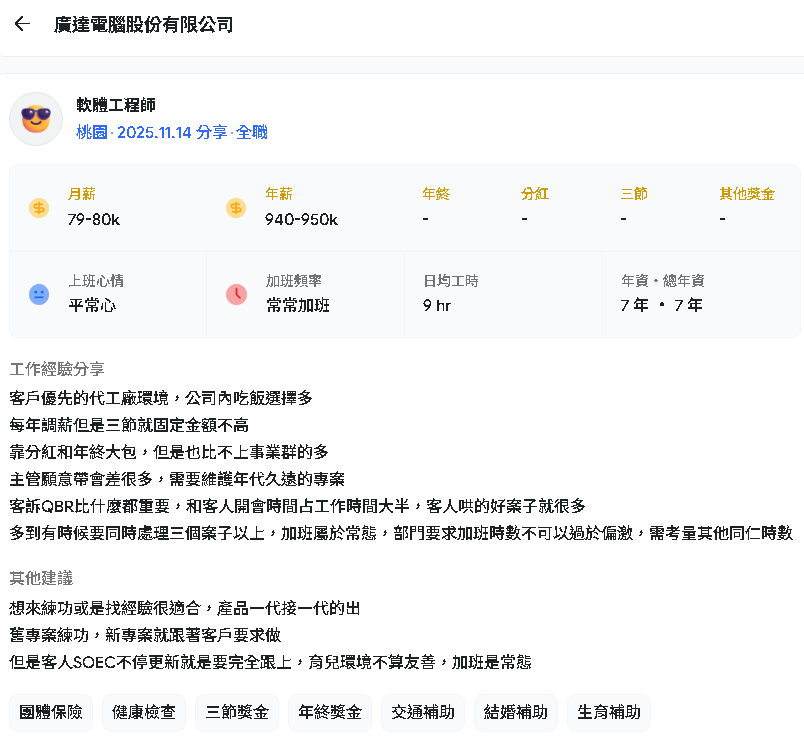Click the 其他建議 section heading
Viewport: 804px width, 746px height.
coord(41,578)
